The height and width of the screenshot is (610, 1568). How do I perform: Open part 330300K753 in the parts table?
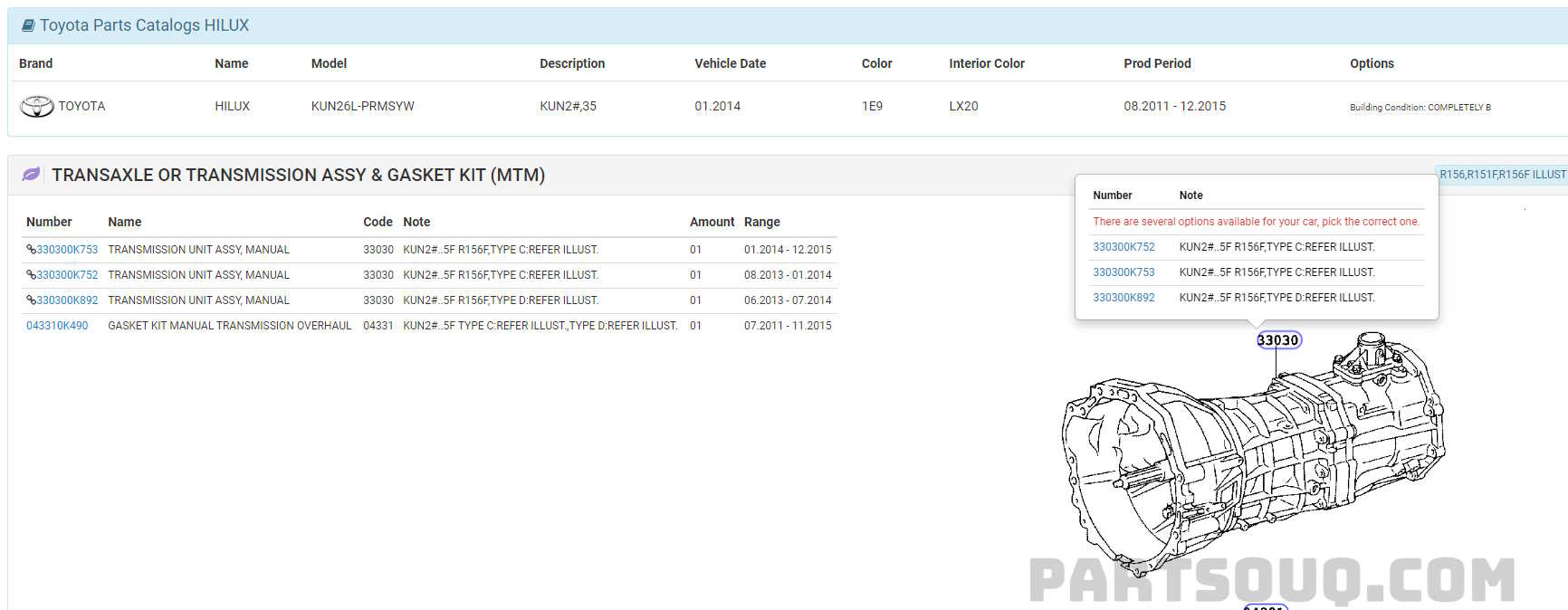67,250
